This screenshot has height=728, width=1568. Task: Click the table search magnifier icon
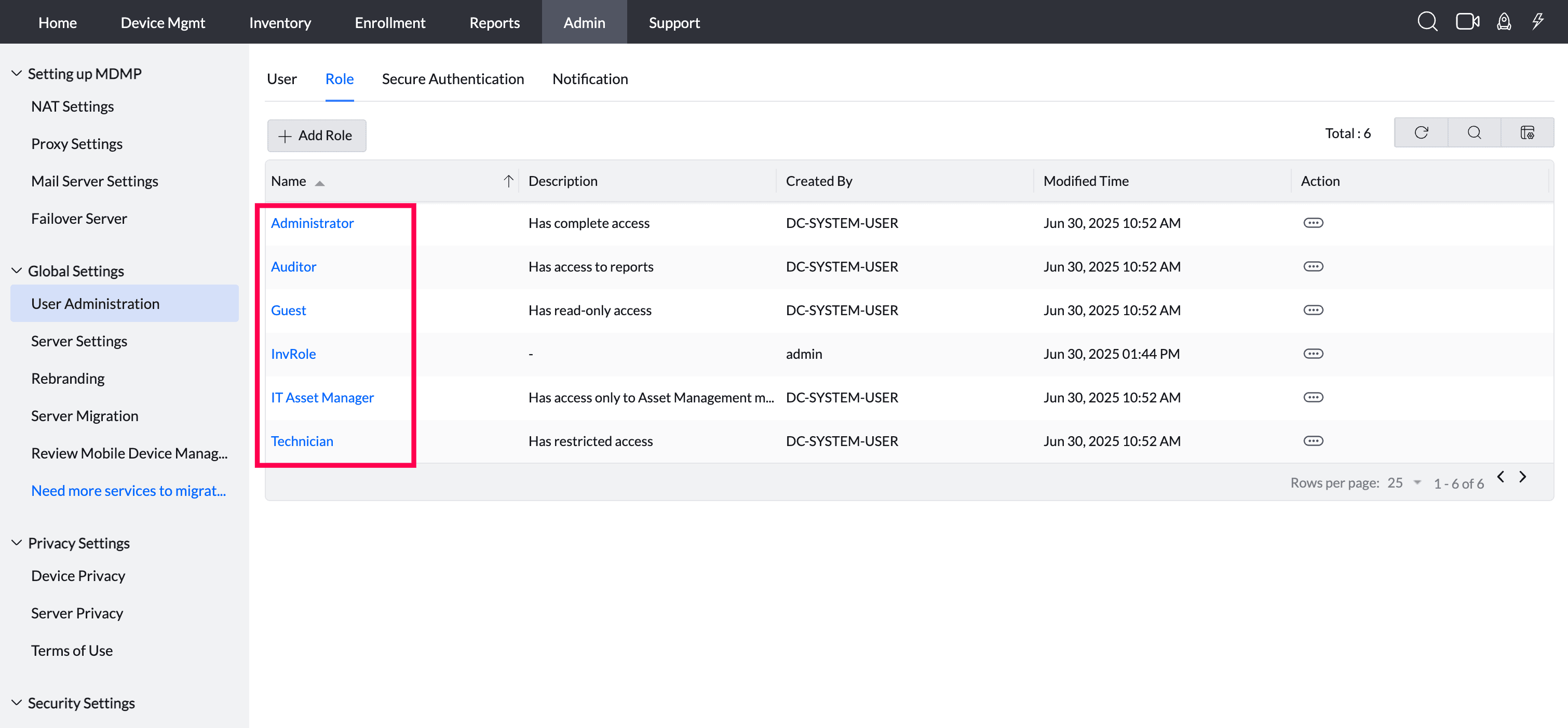[1474, 133]
